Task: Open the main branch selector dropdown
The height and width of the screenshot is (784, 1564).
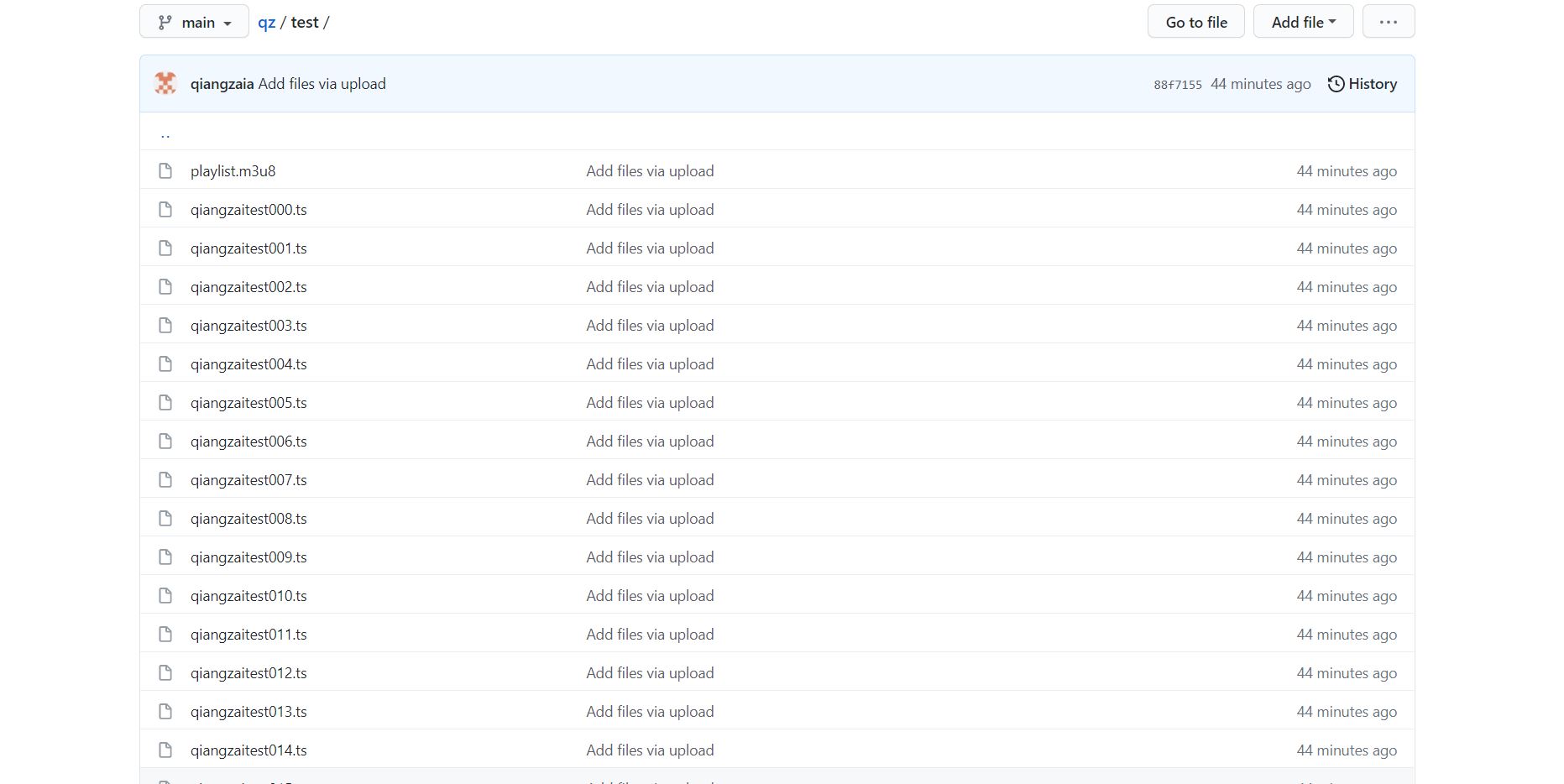Action: tap(194, 23)
